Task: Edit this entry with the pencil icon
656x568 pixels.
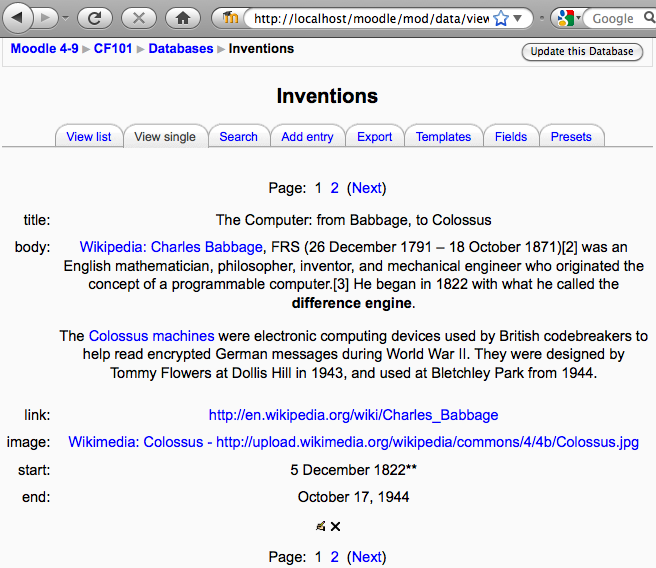Action: tap(320, 526)
